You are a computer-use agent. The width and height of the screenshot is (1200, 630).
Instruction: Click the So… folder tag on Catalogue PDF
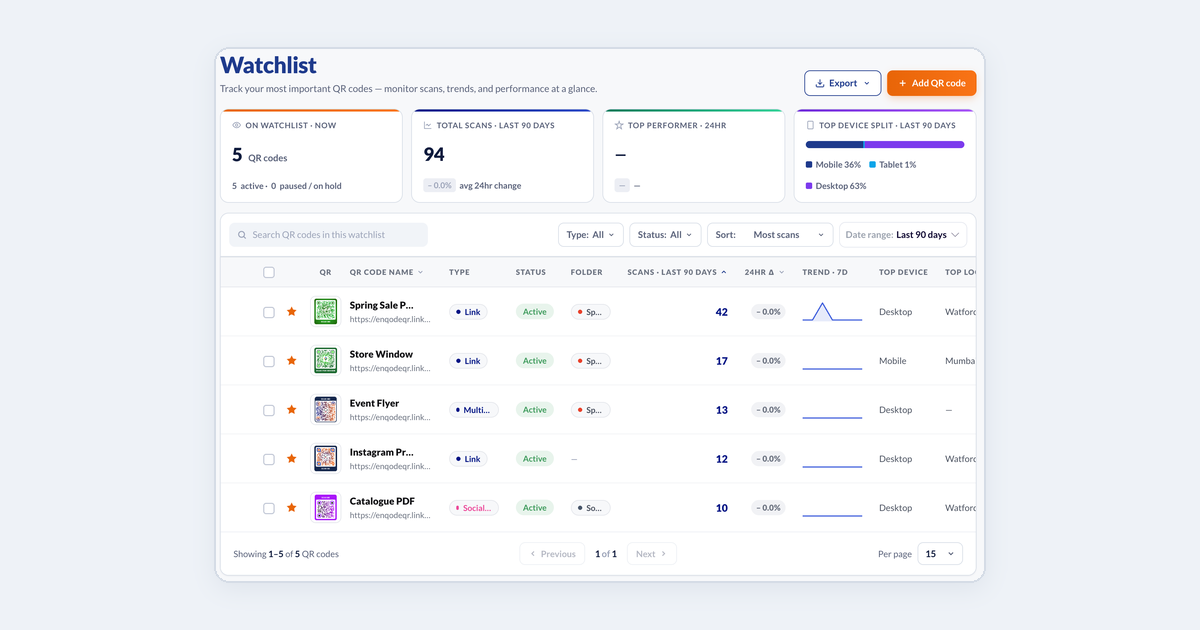590,508
